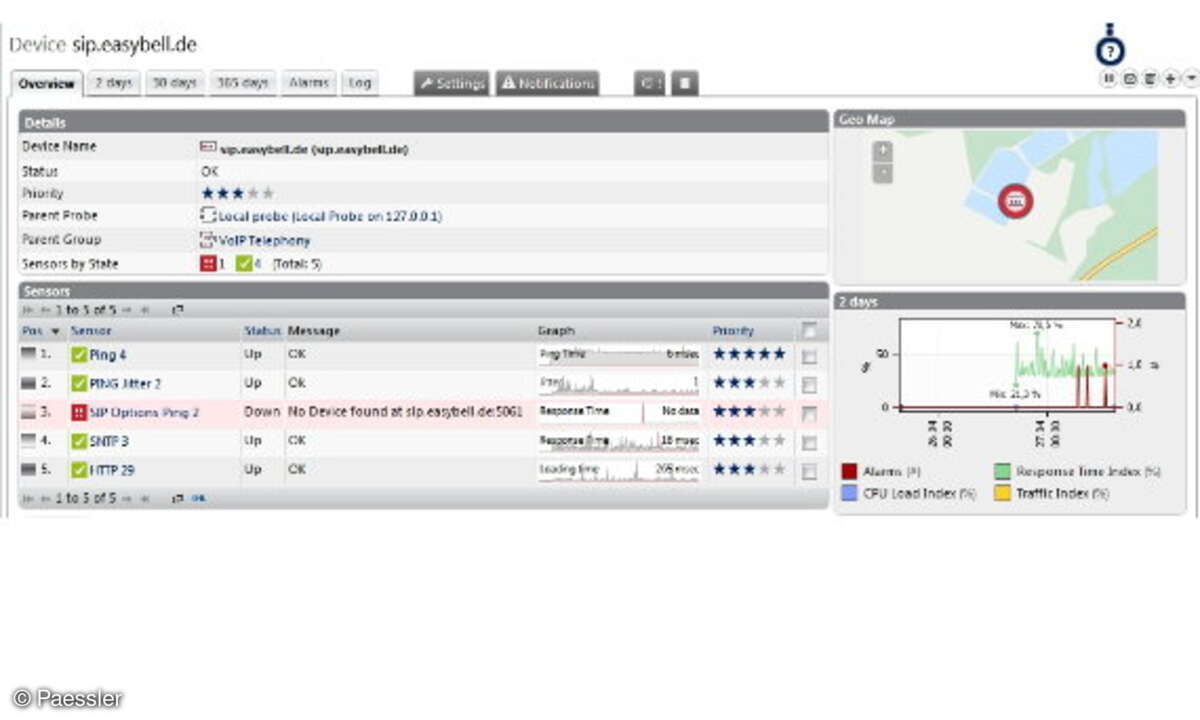
Task: Open table in new window icon above sensors
Action: pyautogui.click(x=178, y=310)
